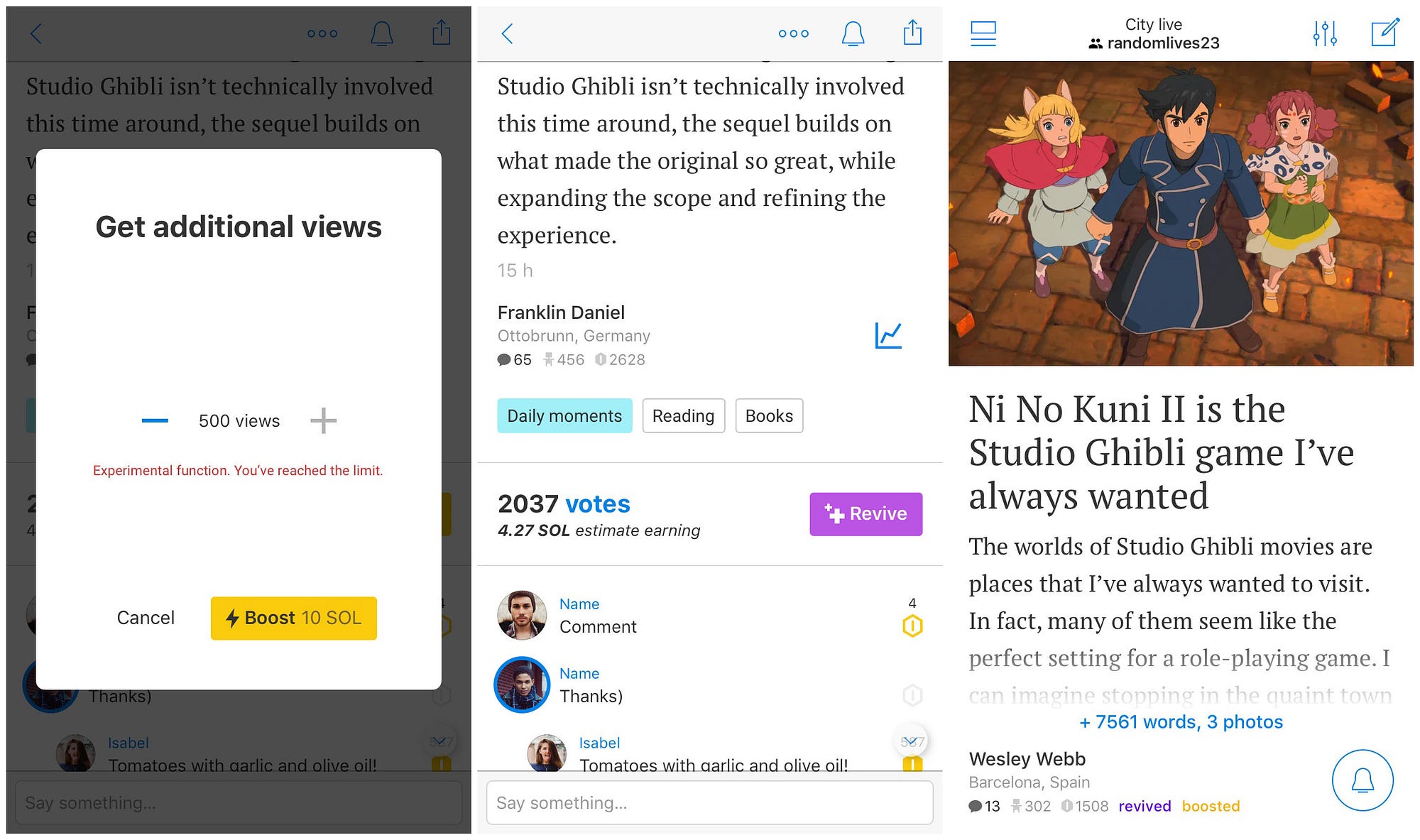Screen dimensions: 1420x840
Task: Open the comment count 13 on Wesley Webb's post
Action: click(x=984, y=807)
